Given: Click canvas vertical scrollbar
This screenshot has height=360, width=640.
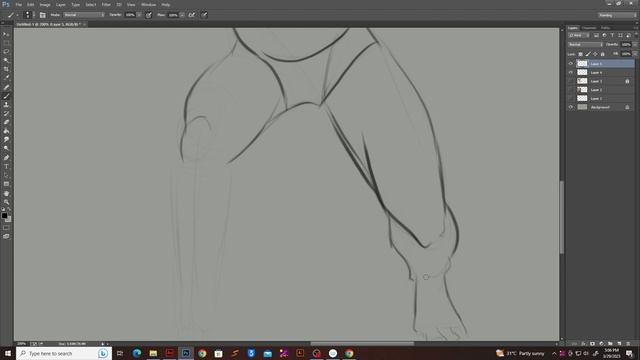Looking at the screenshot, I should pyautogui.click(x=562, y=217).
